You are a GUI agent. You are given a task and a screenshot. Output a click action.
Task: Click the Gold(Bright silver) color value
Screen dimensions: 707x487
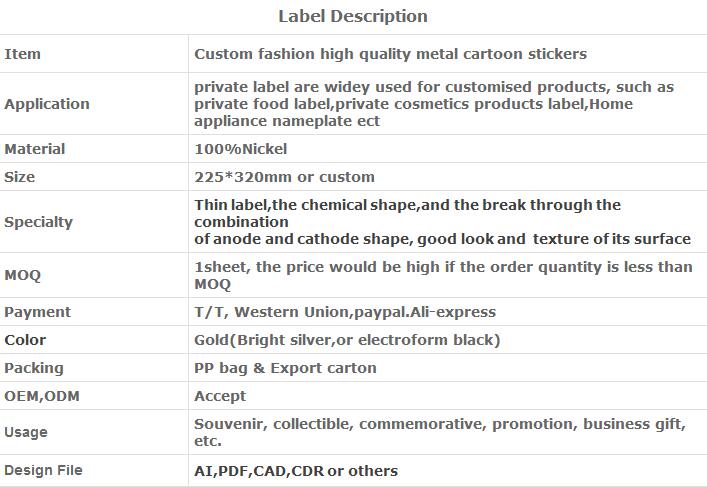click(x=347, y=340)
